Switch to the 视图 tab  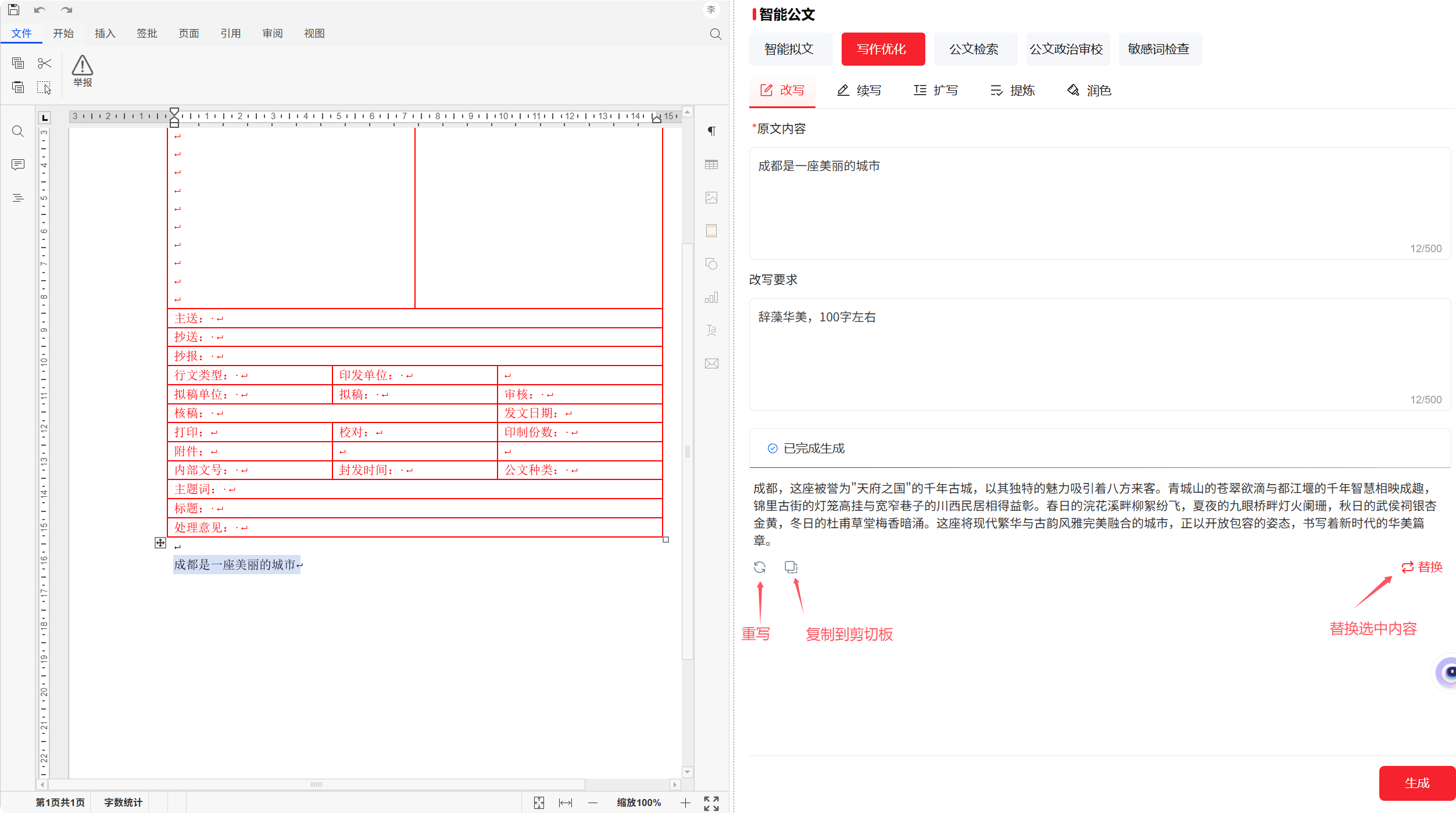(x=314, y=34)
